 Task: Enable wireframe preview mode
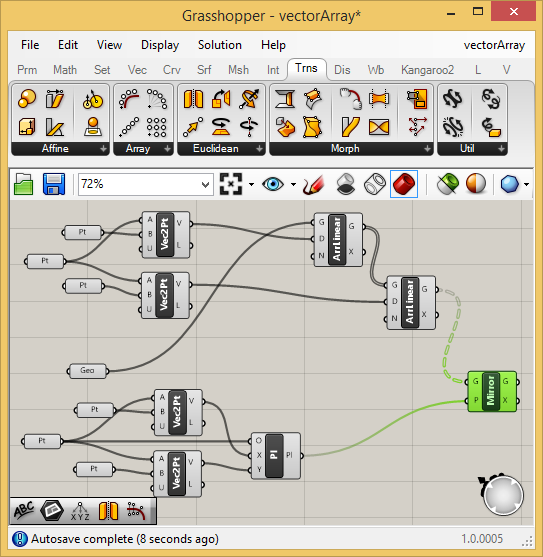click(375, 184)
